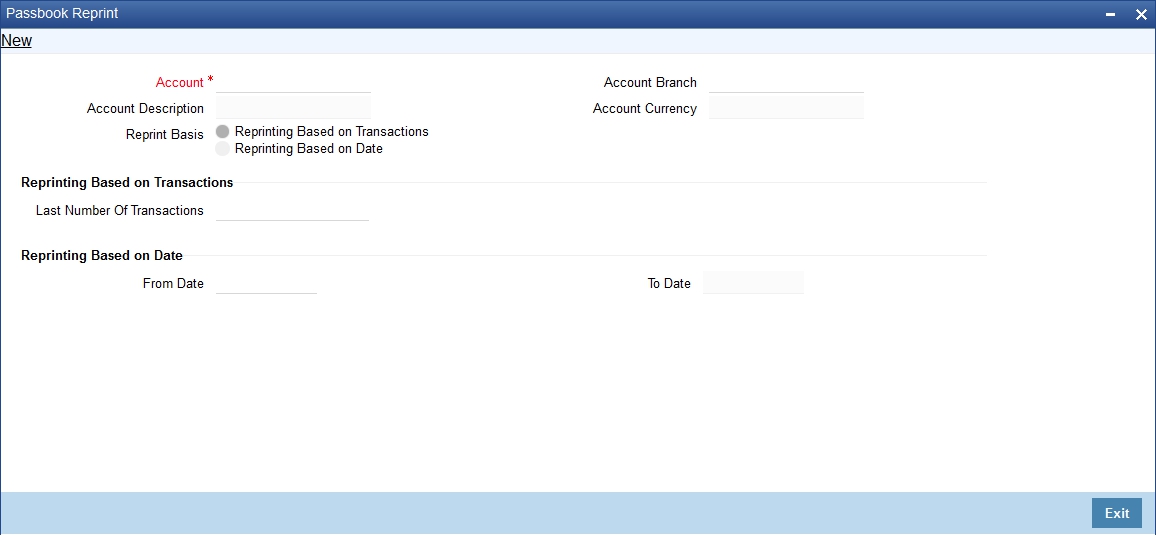Image resolution: width=1156 pixels, height=541 pixels.
Task: Click the Account Description field
Action: [293, 108]
